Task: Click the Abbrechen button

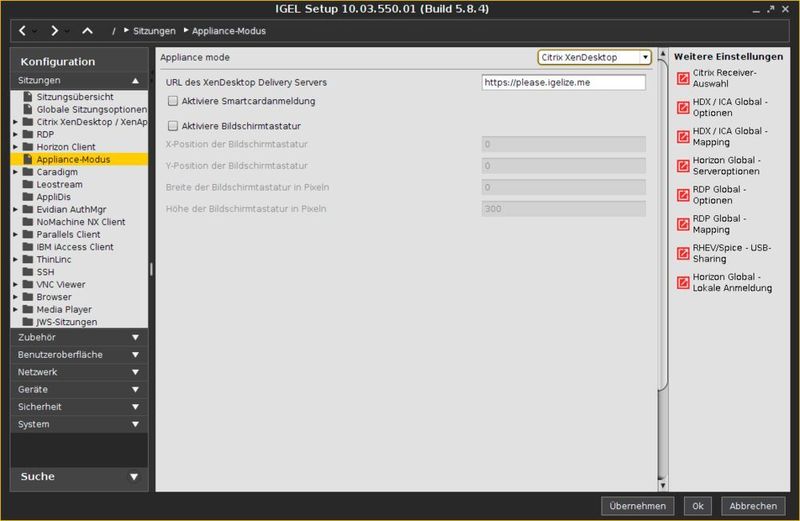Action: tap(753, 505)
